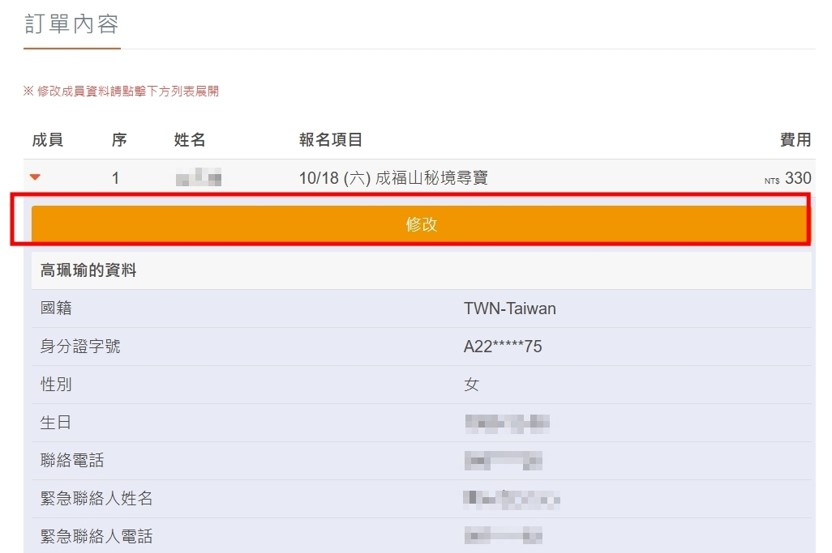This screenshot has height=553, width=832.
Task: Click the 序 column header
Action: coord(119,140)
